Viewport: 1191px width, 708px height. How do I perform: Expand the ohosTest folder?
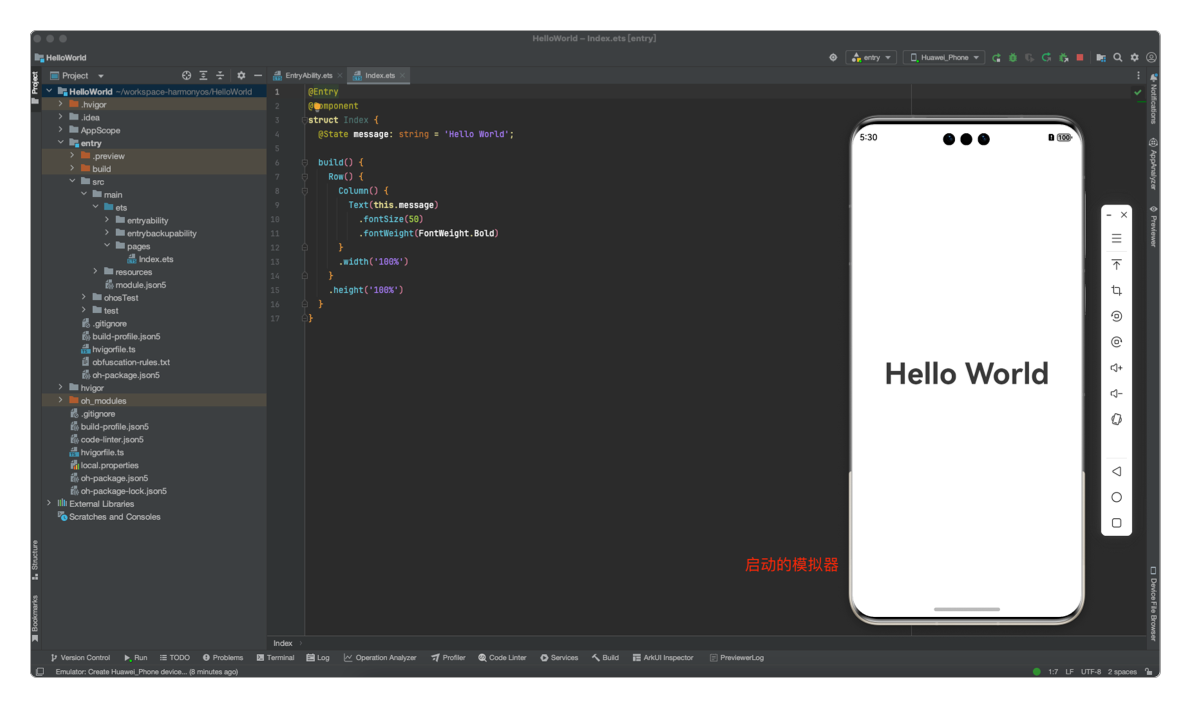[84, 297]
